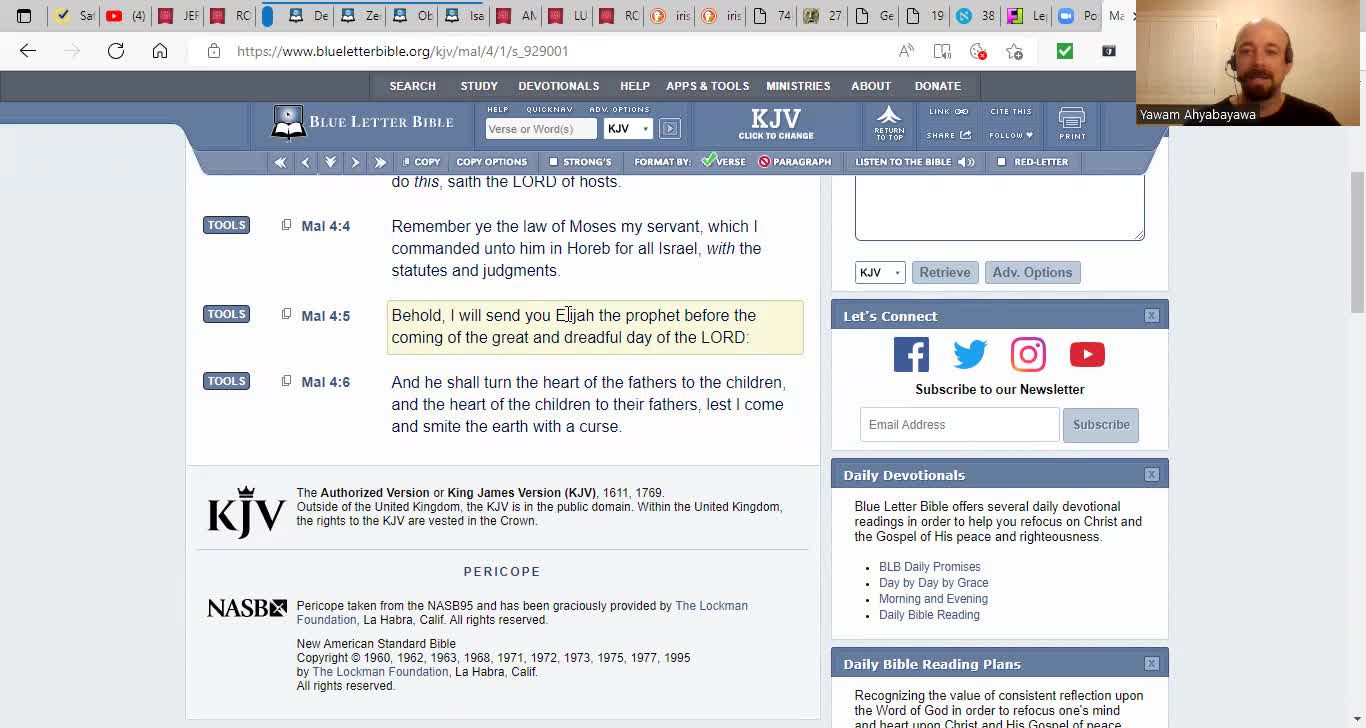1366x728 pixels.
Task: Open the Help menu
Action: tap(635, 86)
